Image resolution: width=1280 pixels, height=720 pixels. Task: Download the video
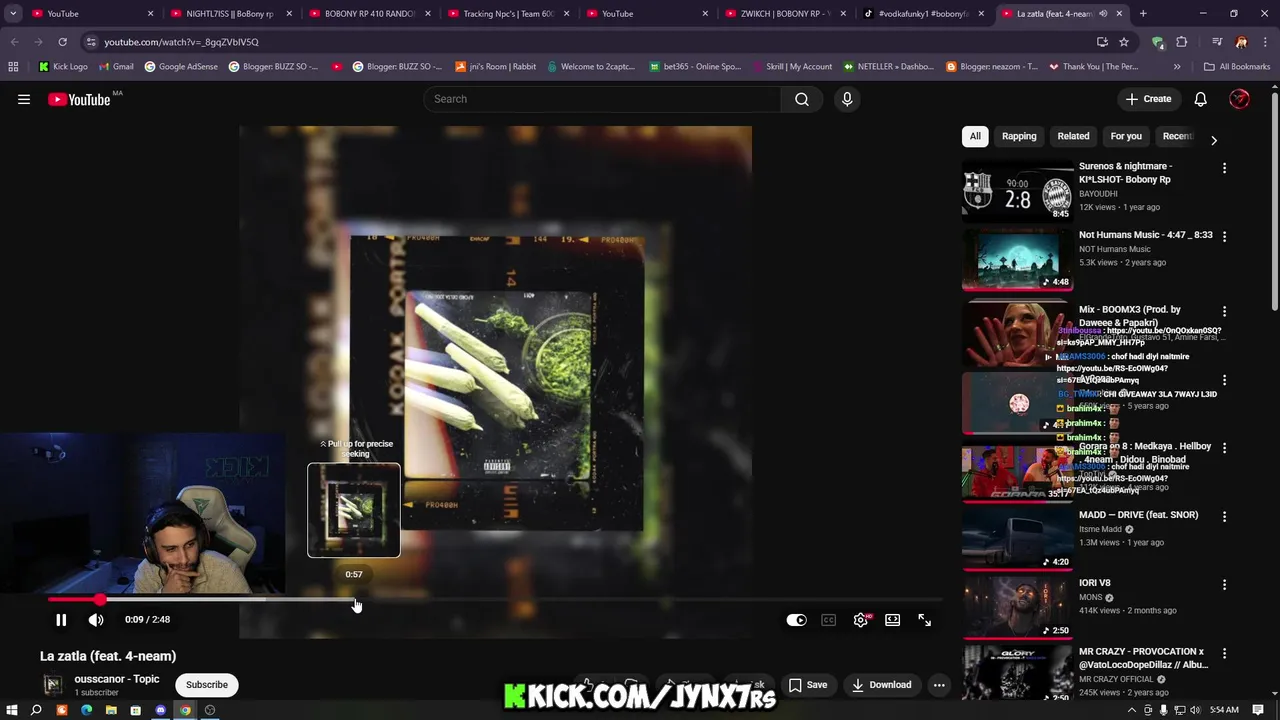point(882,685)
